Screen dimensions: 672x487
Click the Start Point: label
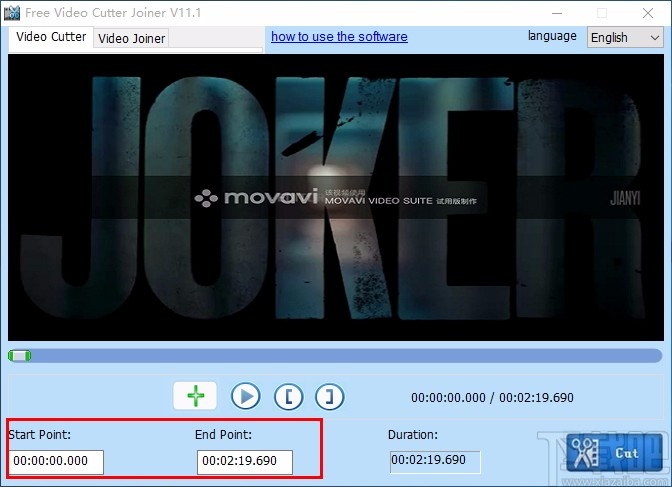pyautogui.click(x=40, y=434)
